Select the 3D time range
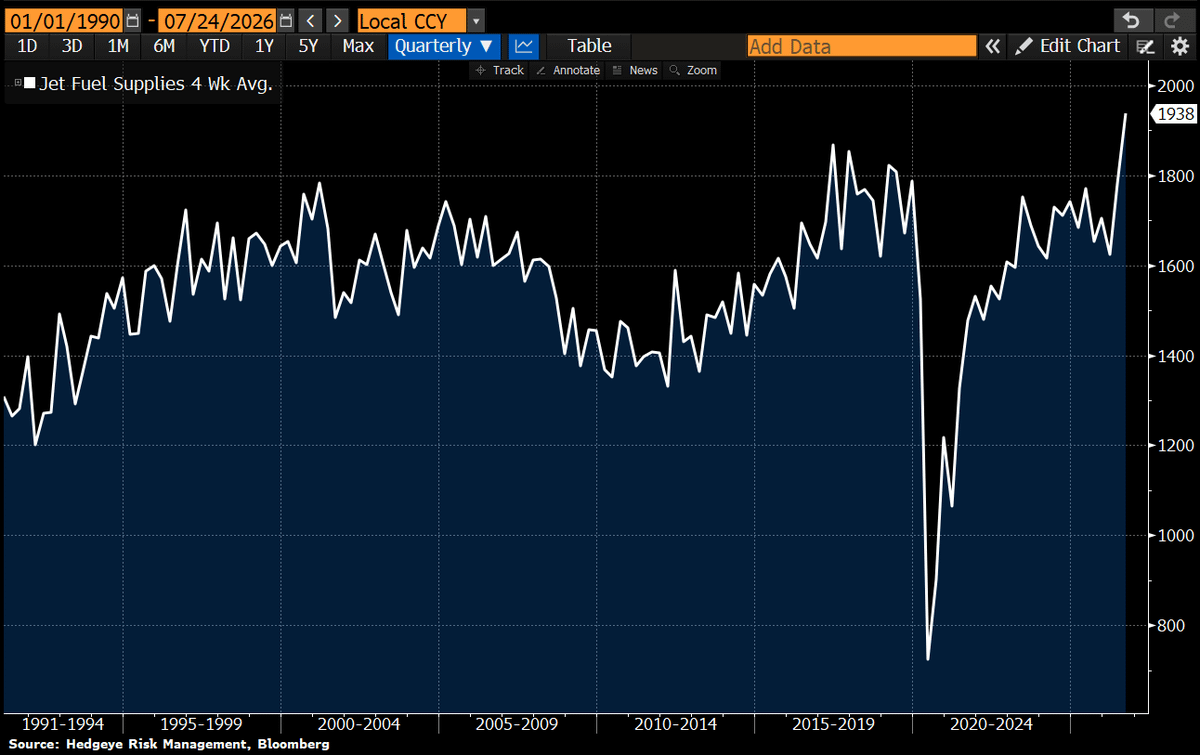Viewport: 1200px width, 755px height. [x=72, y=46]
